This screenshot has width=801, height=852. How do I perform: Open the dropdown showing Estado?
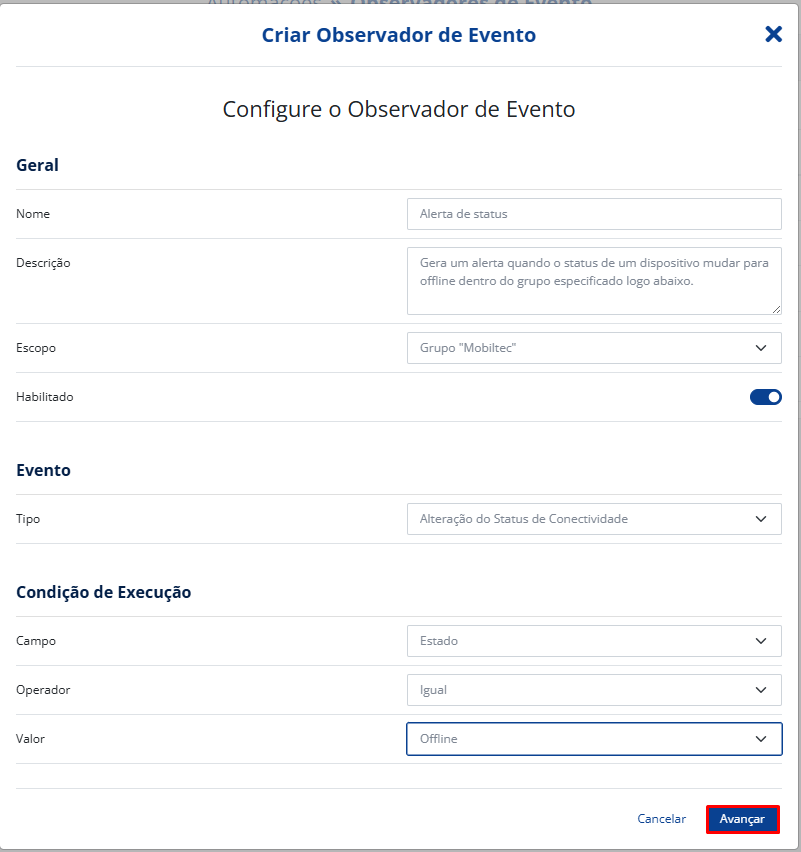(x=580, y=641)
